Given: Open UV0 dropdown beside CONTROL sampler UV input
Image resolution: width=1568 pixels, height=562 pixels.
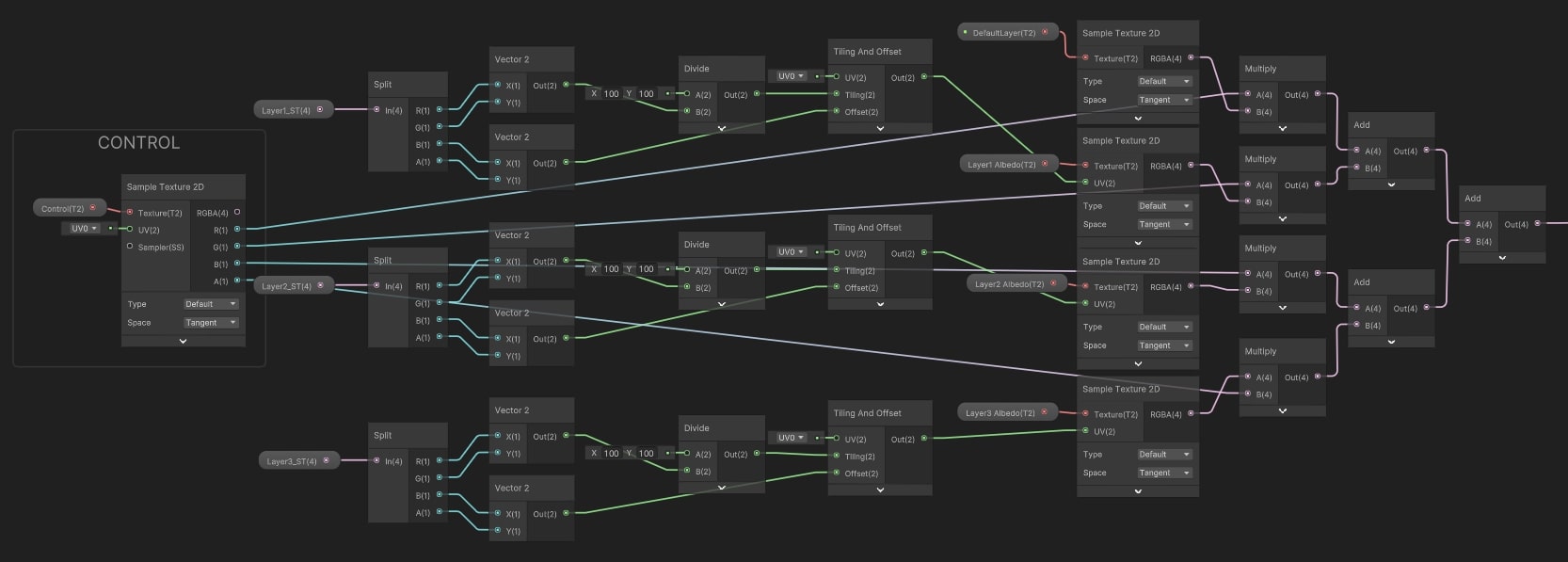Looking at the screenshot, I should (84, 229).
